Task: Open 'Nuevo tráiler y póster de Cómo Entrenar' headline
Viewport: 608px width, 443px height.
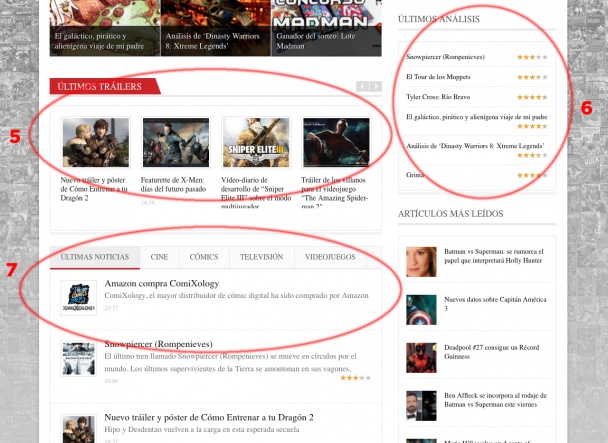Action: tap(209, 418)
